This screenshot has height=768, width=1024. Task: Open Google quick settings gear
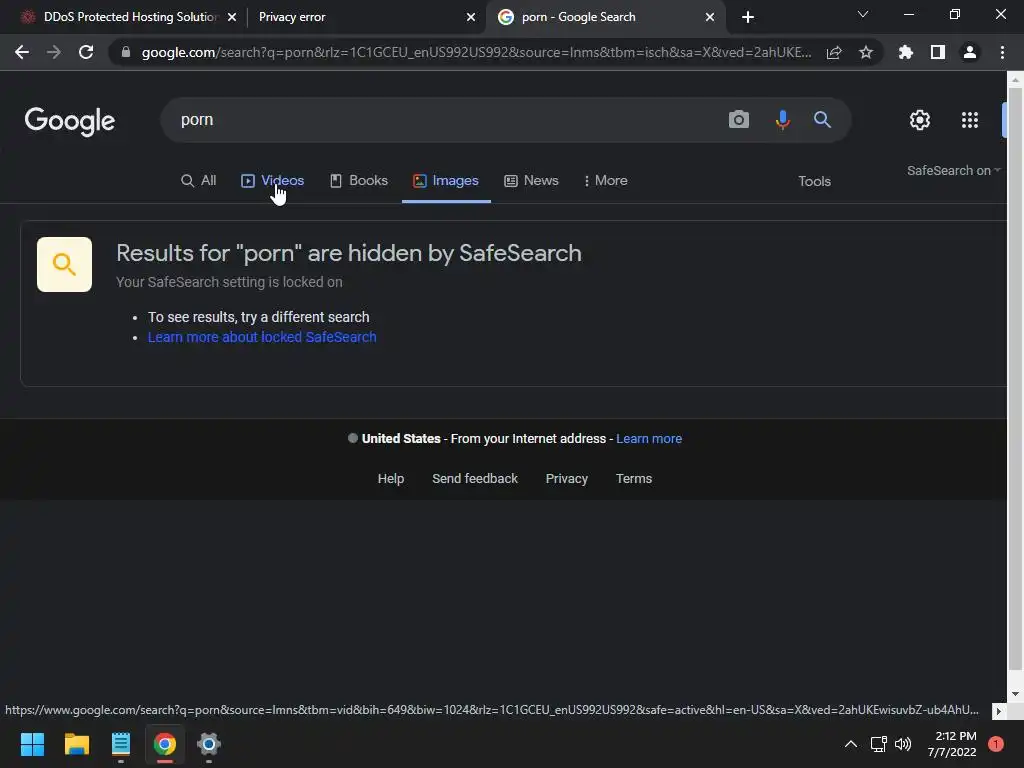click(x=920, y=120)
